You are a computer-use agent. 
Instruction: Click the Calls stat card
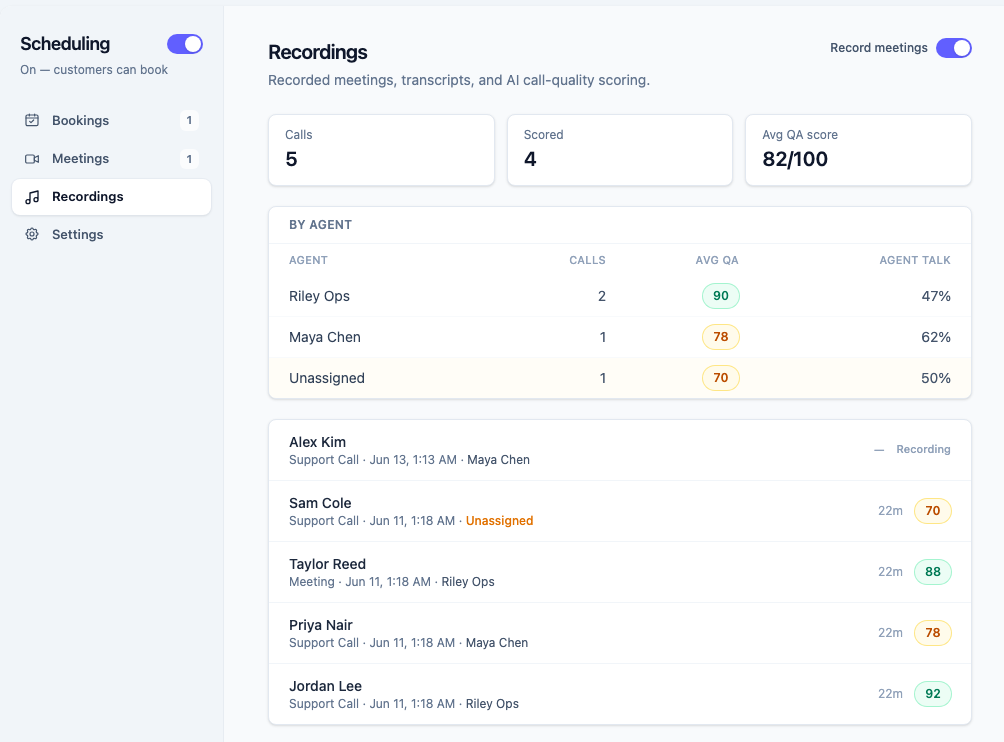click(382, 150)
